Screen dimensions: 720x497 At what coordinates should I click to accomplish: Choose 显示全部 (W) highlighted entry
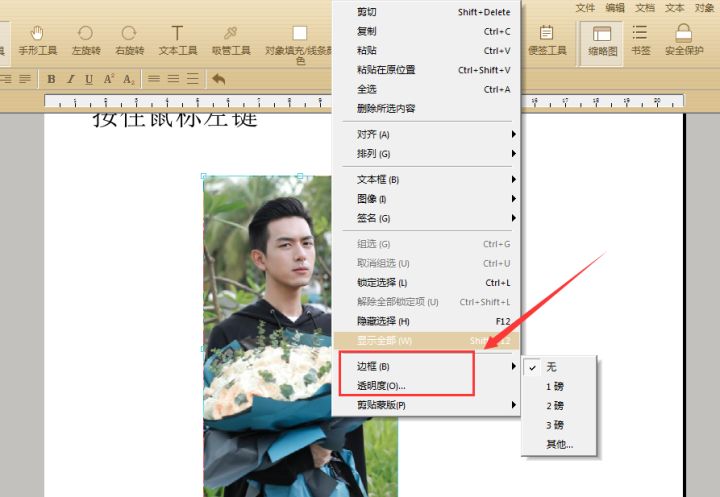pos(427,340)
